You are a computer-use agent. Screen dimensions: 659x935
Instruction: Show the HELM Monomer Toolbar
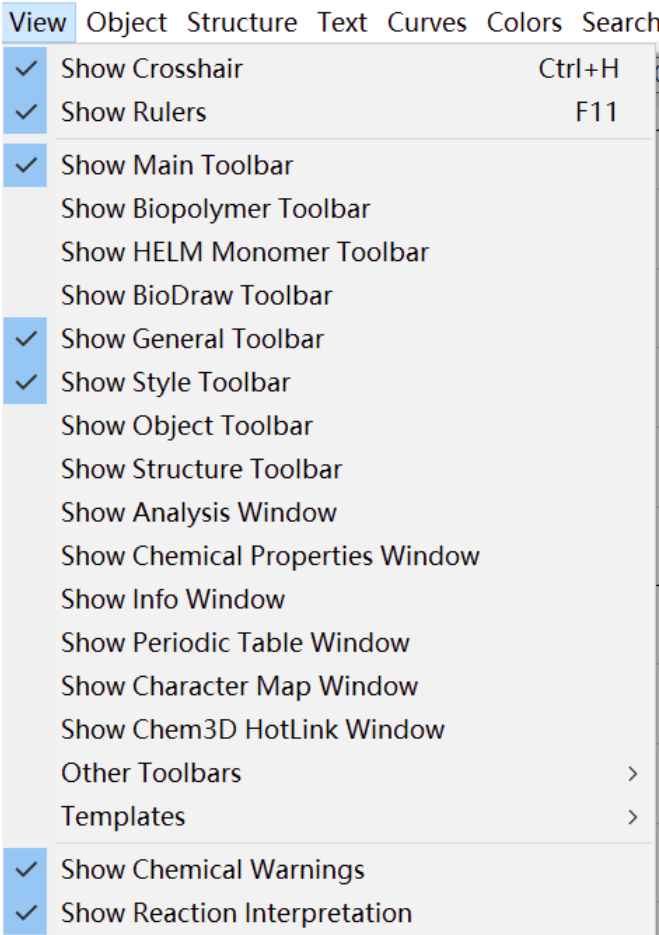click(x=327, y=252)
